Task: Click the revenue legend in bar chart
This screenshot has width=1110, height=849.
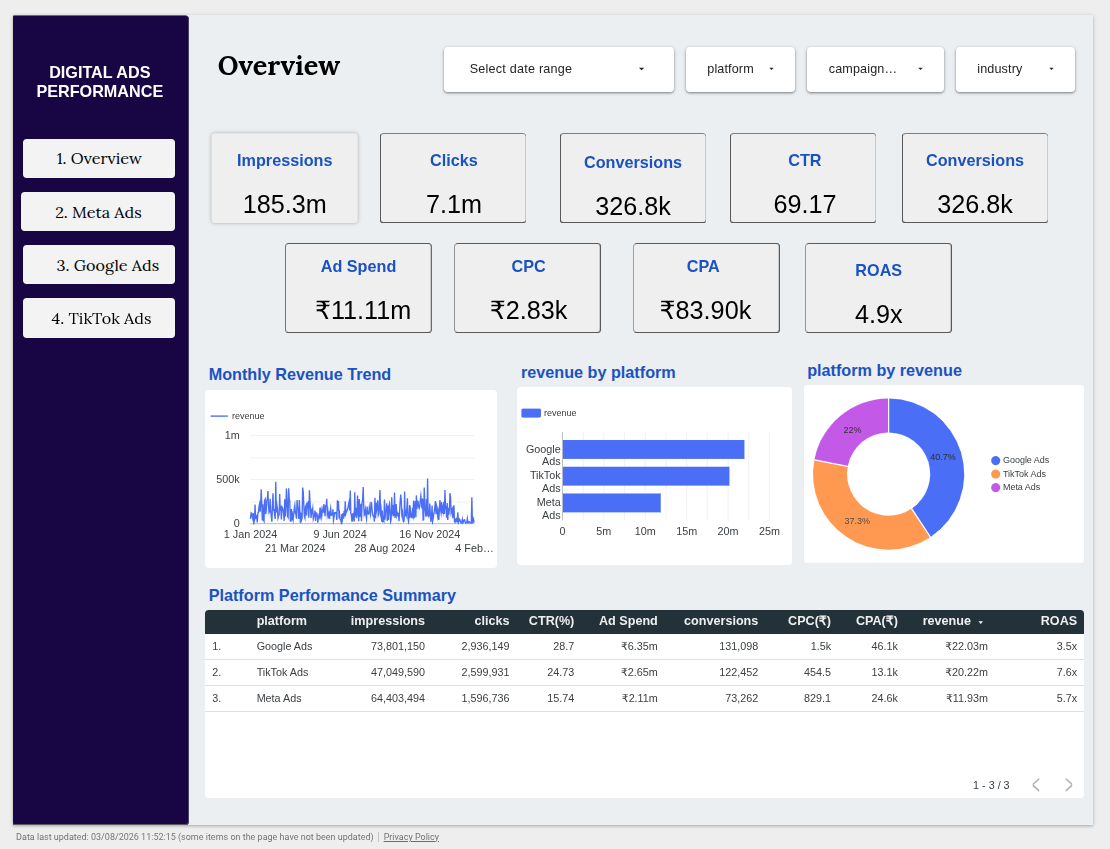Action: pyautogui.click(x=549, y=413)
